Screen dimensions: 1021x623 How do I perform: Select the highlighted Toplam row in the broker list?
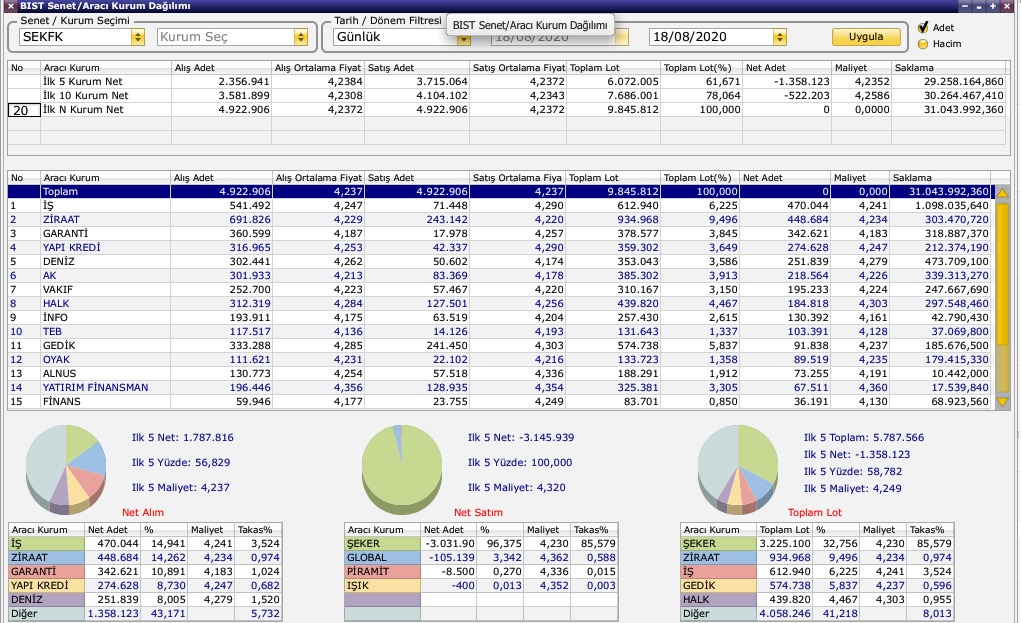[499, 191]
